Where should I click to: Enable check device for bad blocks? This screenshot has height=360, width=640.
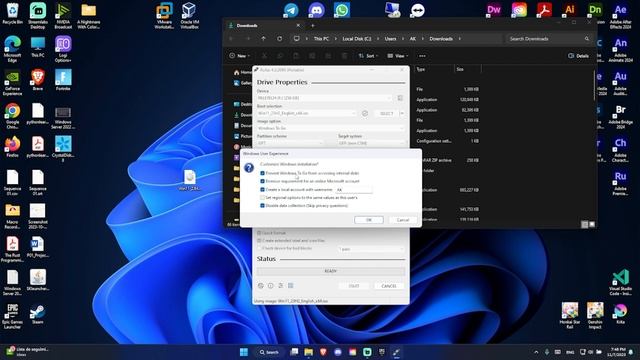pyautogui.click(x=259, y=248)
